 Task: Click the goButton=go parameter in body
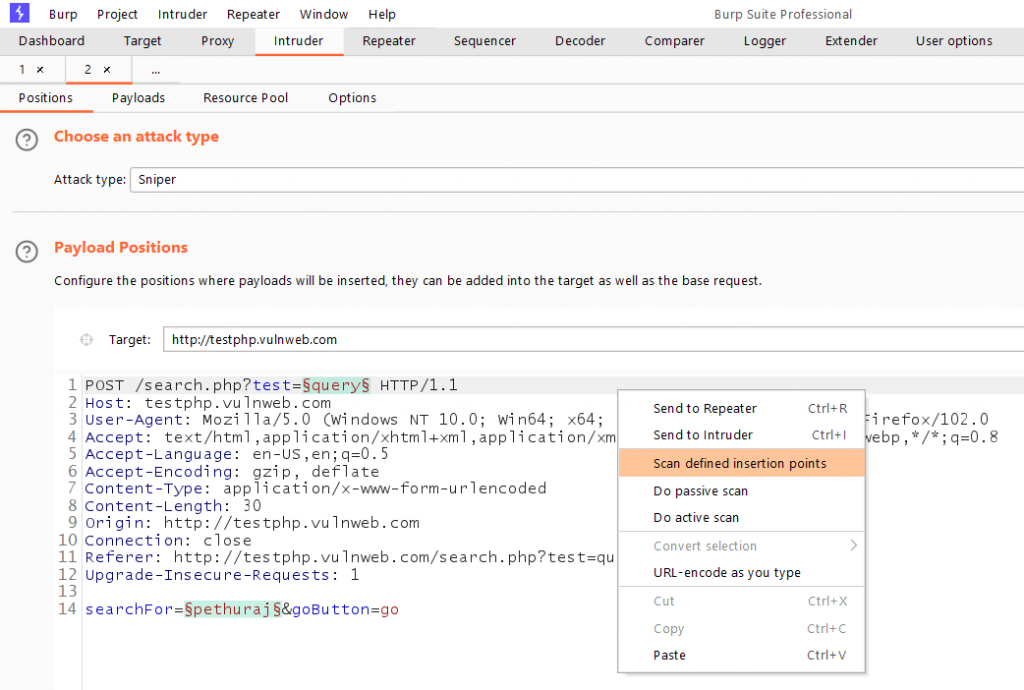[x=345, y=609]
